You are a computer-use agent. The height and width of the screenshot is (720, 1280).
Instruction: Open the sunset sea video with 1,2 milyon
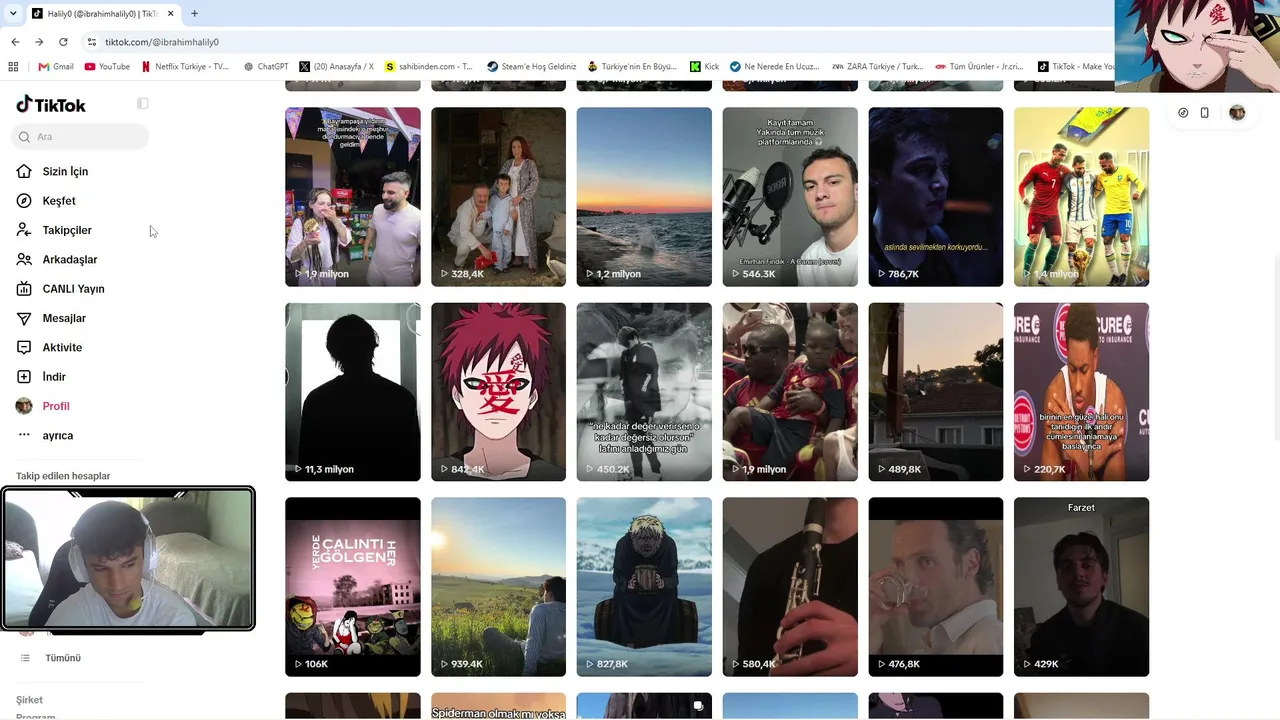click(x=644, y=197)
